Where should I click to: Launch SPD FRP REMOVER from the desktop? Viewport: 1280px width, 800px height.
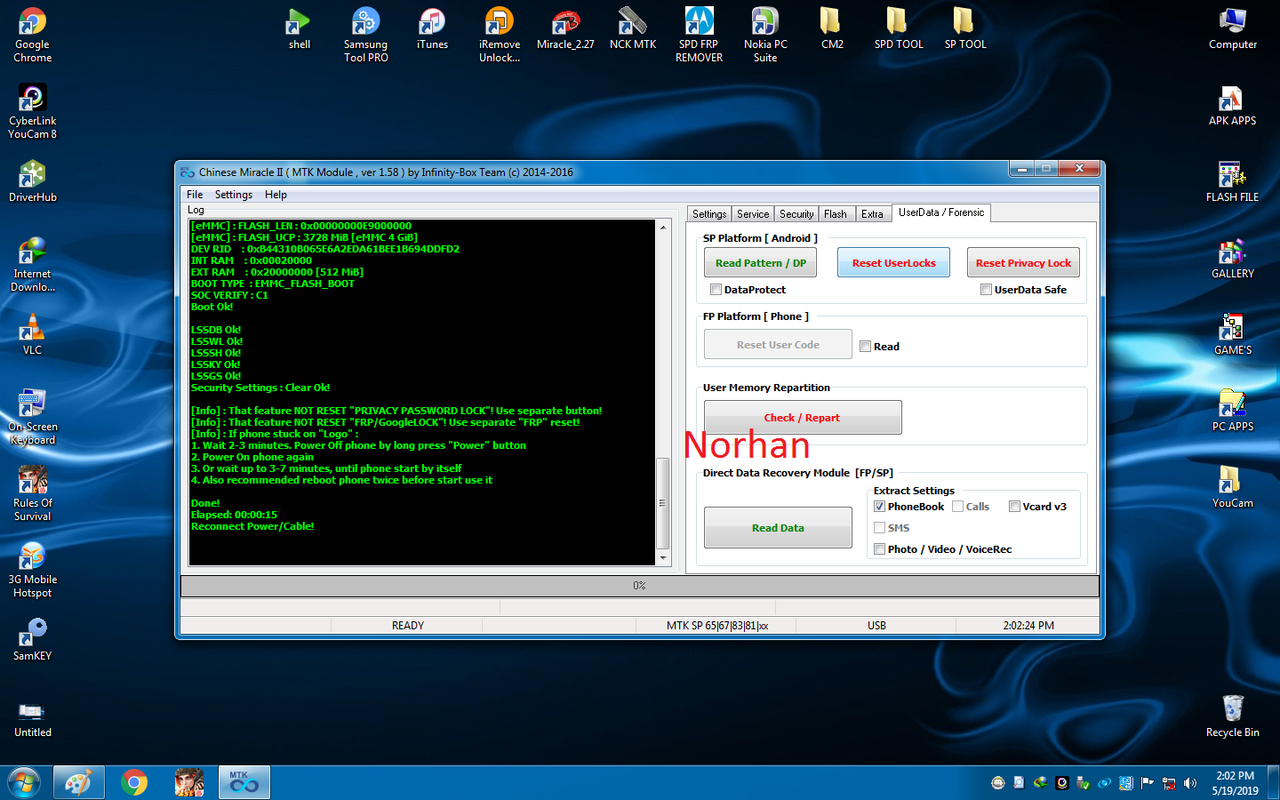pos(699,35)
